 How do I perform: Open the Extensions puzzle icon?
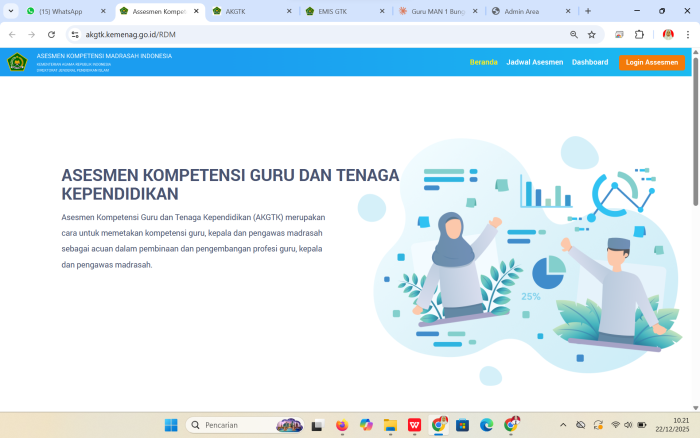coord(639,34)
